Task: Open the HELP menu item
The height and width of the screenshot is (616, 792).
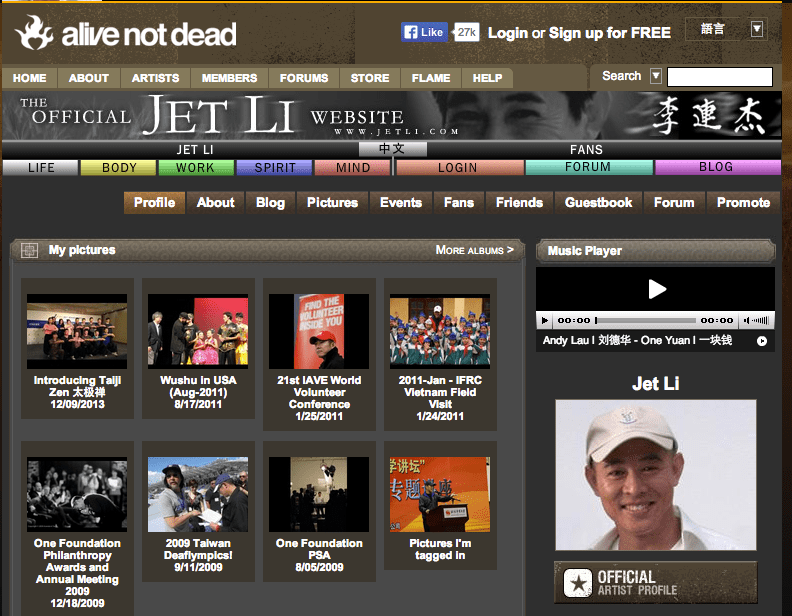Action: [487, 78]
